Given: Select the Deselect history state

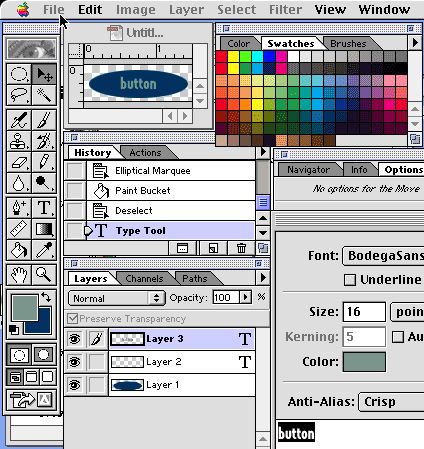Looking at the screenshot, I should coord(170,211).
